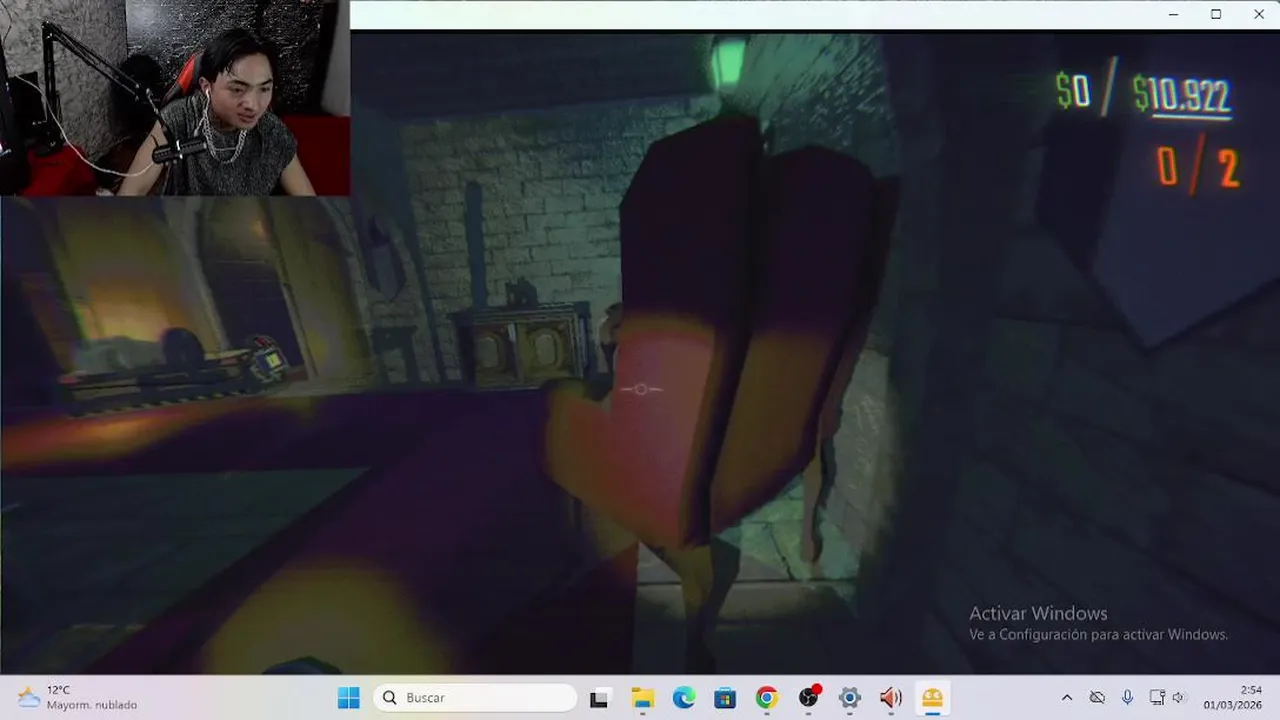1280x720 pixels.
Task: Close the game window
Action: [x=1259, y=14]
